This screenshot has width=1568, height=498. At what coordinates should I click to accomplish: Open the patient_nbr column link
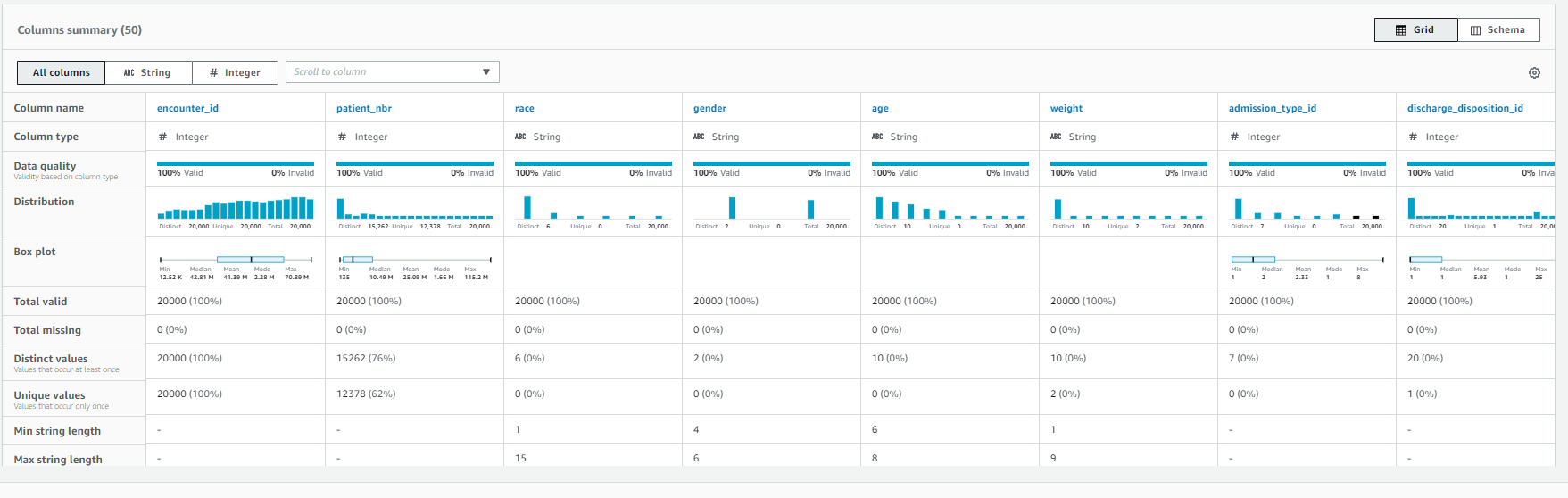[364, 108]
